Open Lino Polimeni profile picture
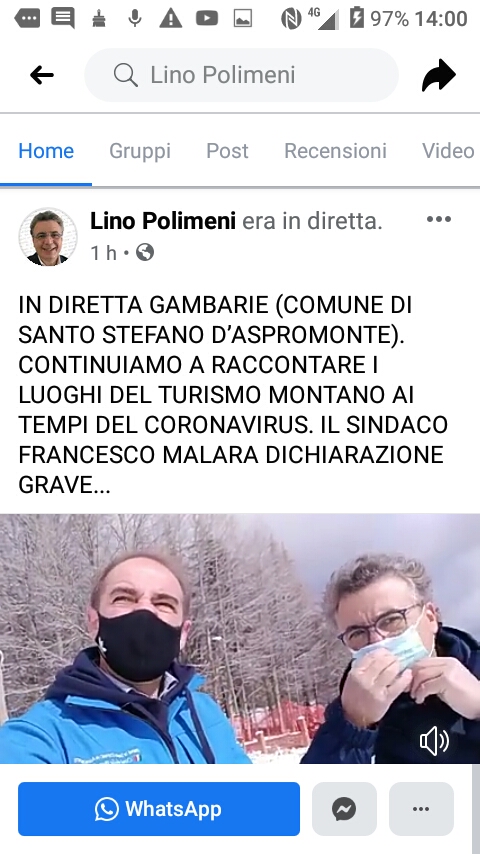 tap(48, 236)
